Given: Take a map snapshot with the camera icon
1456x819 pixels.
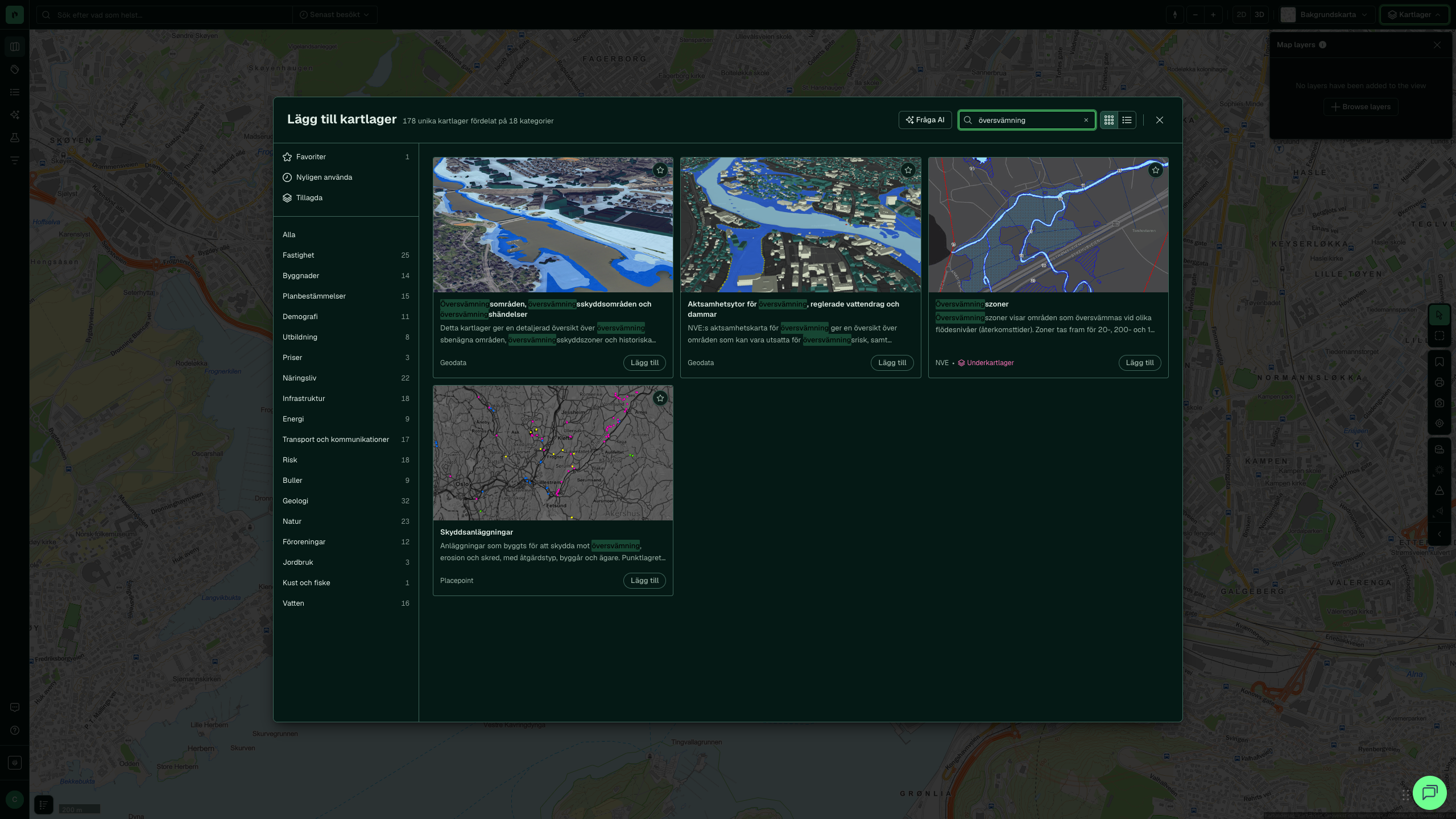Looking at the screenshot, I should click(1440, 403).
